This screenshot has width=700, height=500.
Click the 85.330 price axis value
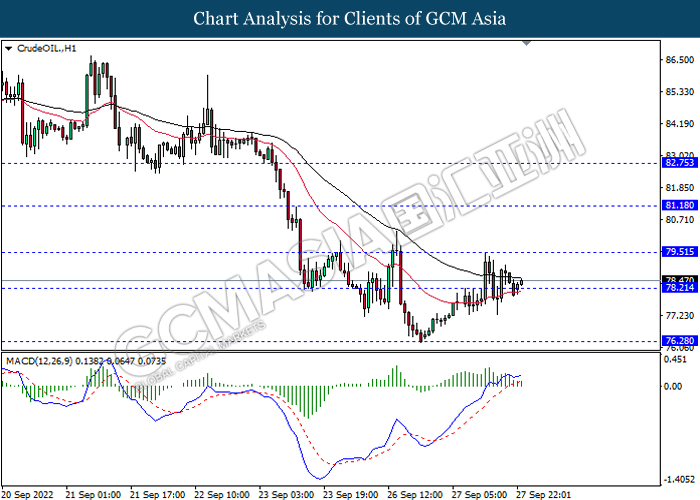pyautogui.click(x=679, y=92)
